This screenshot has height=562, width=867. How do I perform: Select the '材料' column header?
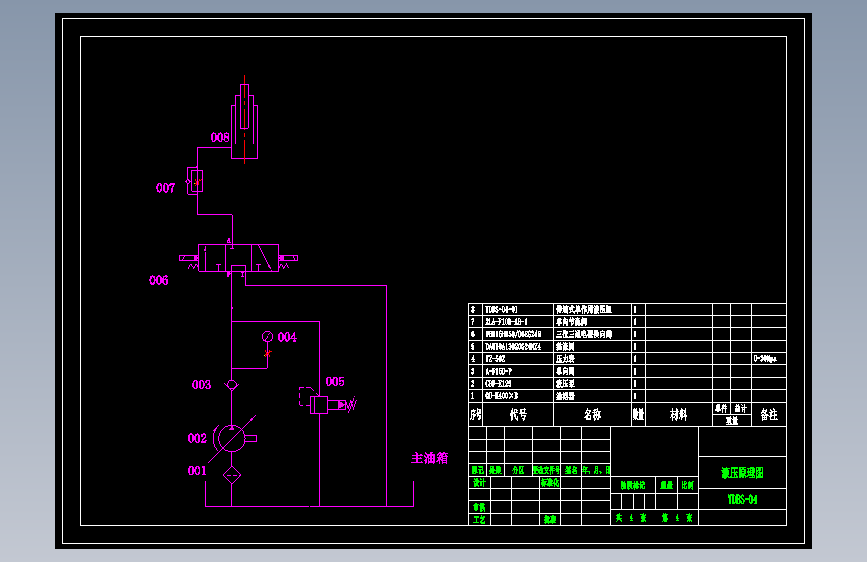pyautogui.click(x=678, y=414)
